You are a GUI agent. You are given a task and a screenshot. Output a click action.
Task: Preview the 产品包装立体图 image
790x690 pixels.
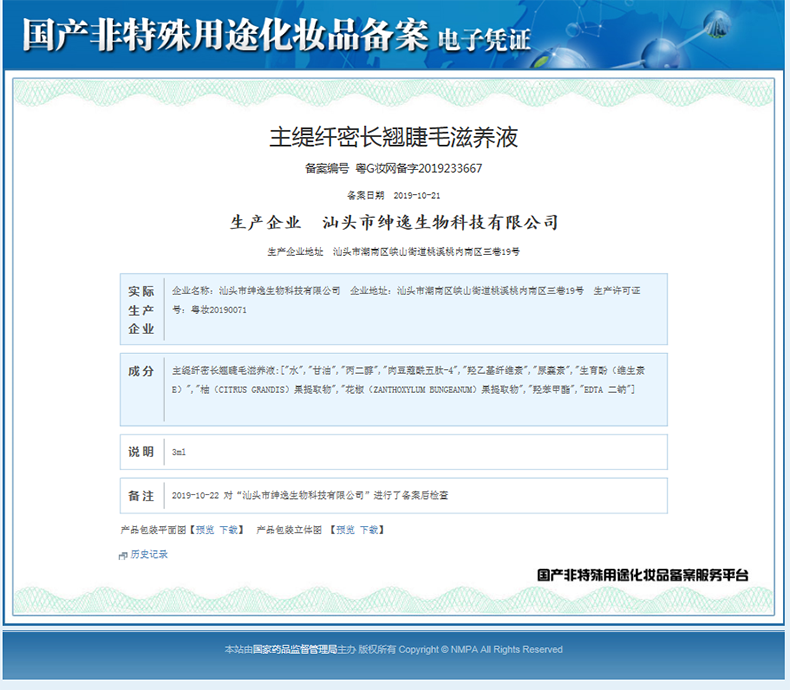click(346, 530)
